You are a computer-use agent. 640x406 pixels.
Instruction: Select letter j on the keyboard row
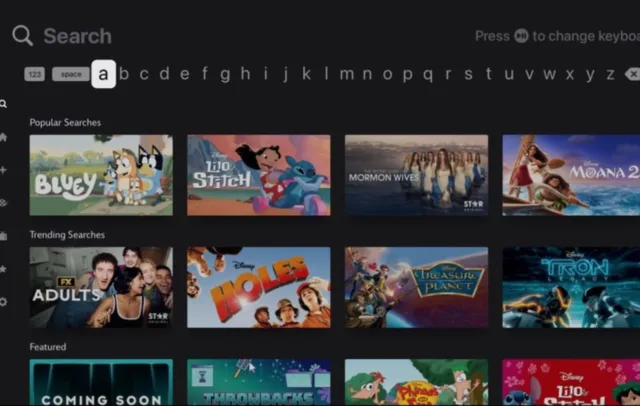tap(286, 75)
